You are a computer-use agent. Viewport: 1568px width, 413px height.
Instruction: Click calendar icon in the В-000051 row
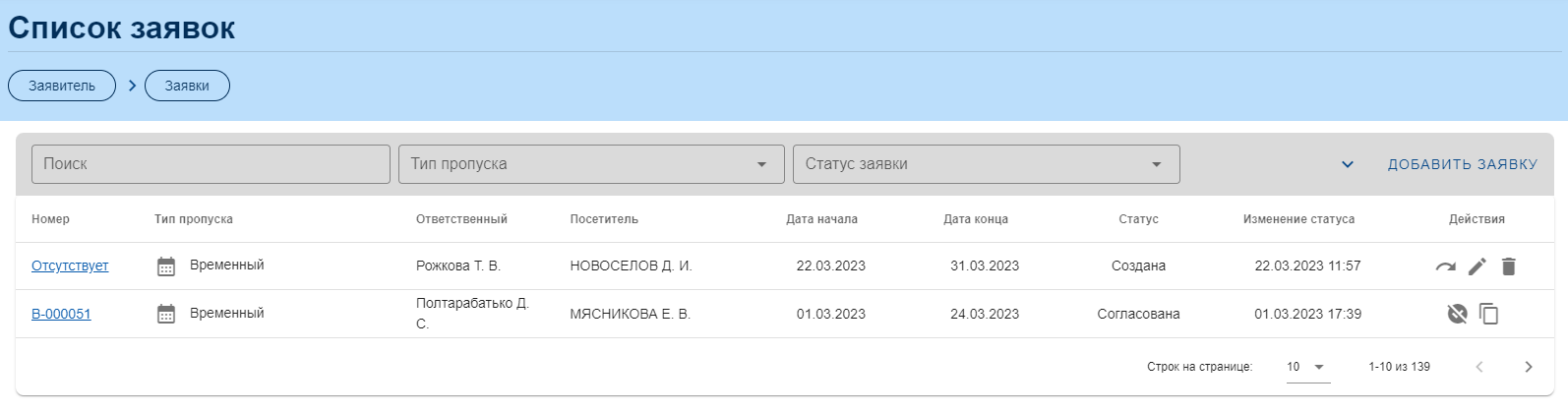pos(166,314)
